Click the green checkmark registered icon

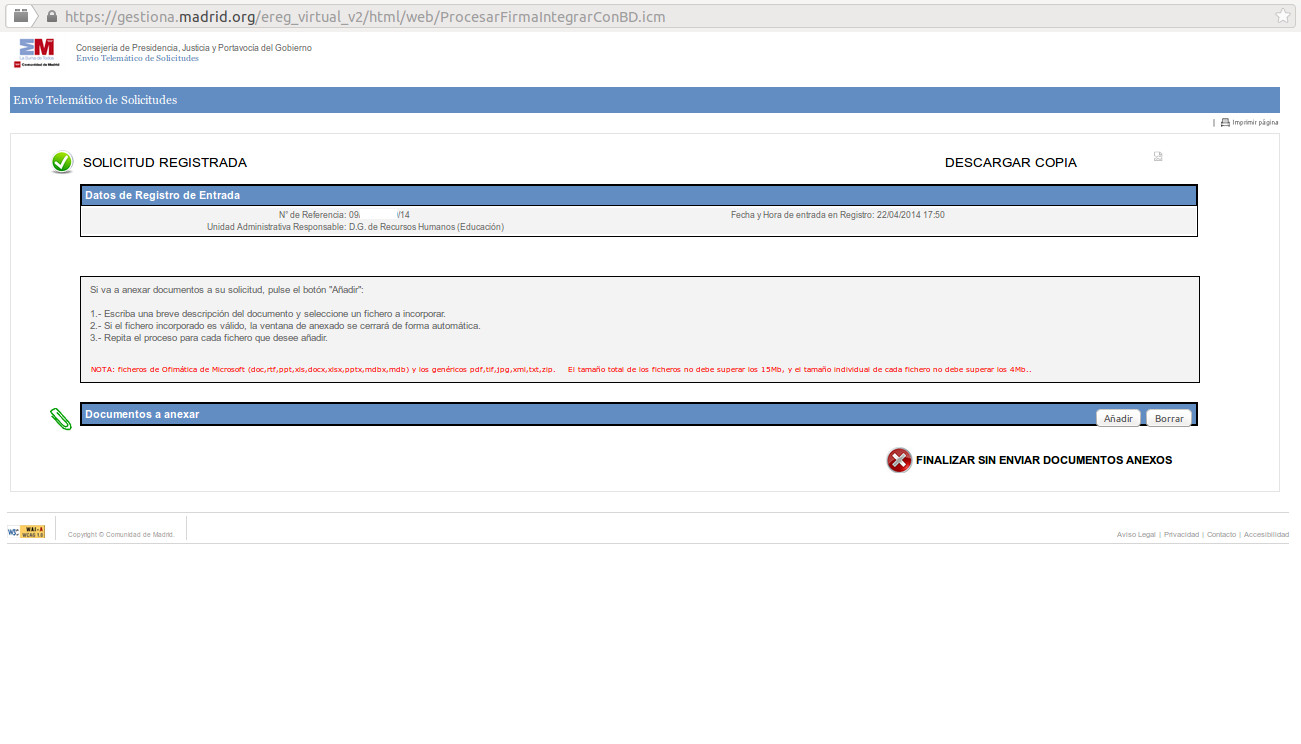pyautogui.click(x=62, y=162)
